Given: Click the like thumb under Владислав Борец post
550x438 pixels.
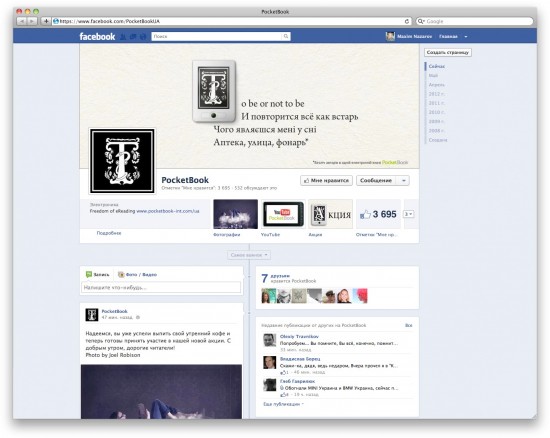Looking at the screenshot, I should [x=283, y=372].
